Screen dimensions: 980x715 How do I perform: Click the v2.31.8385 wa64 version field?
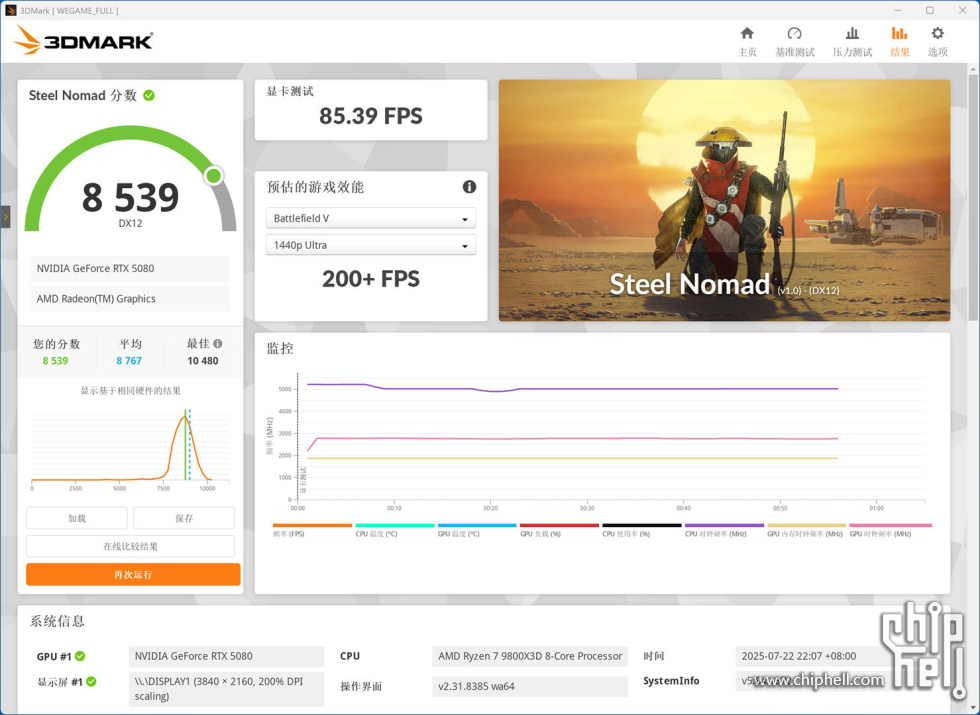click(530, 686)
